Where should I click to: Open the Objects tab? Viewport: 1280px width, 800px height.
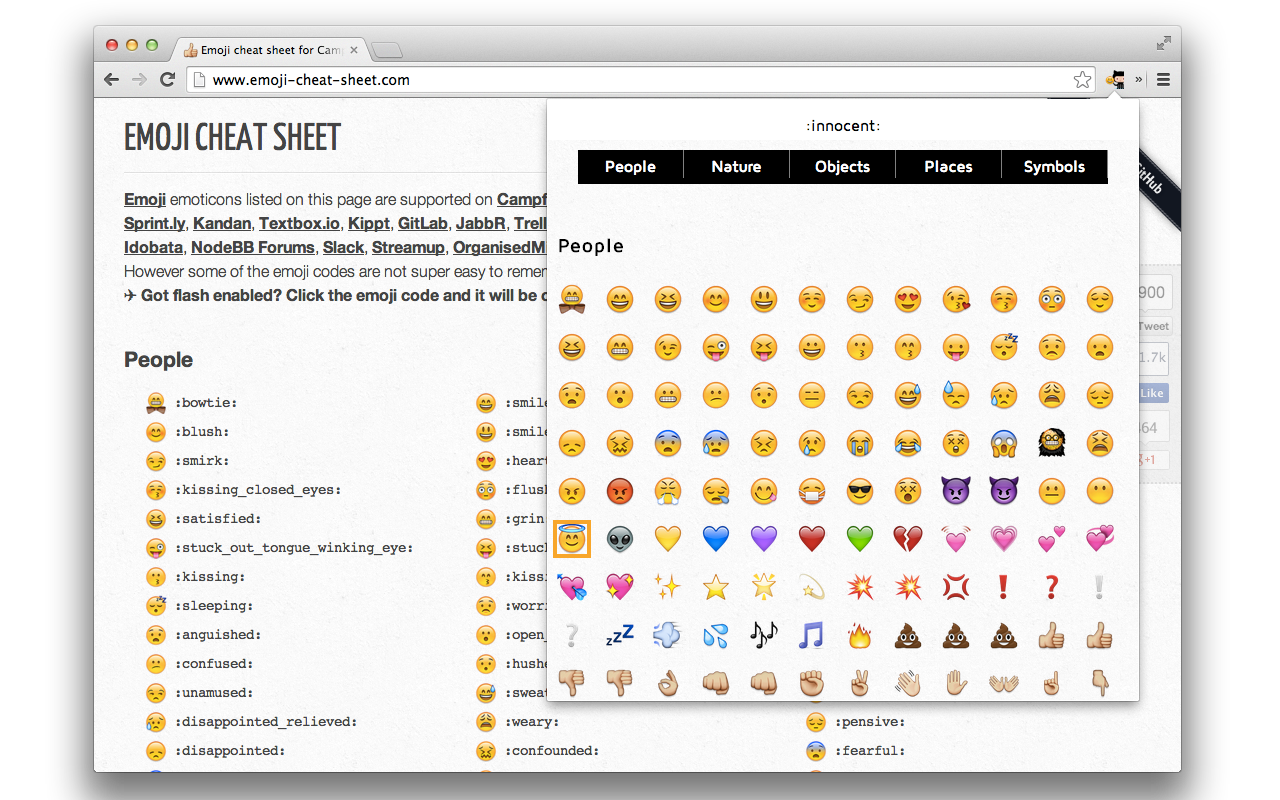842,167
